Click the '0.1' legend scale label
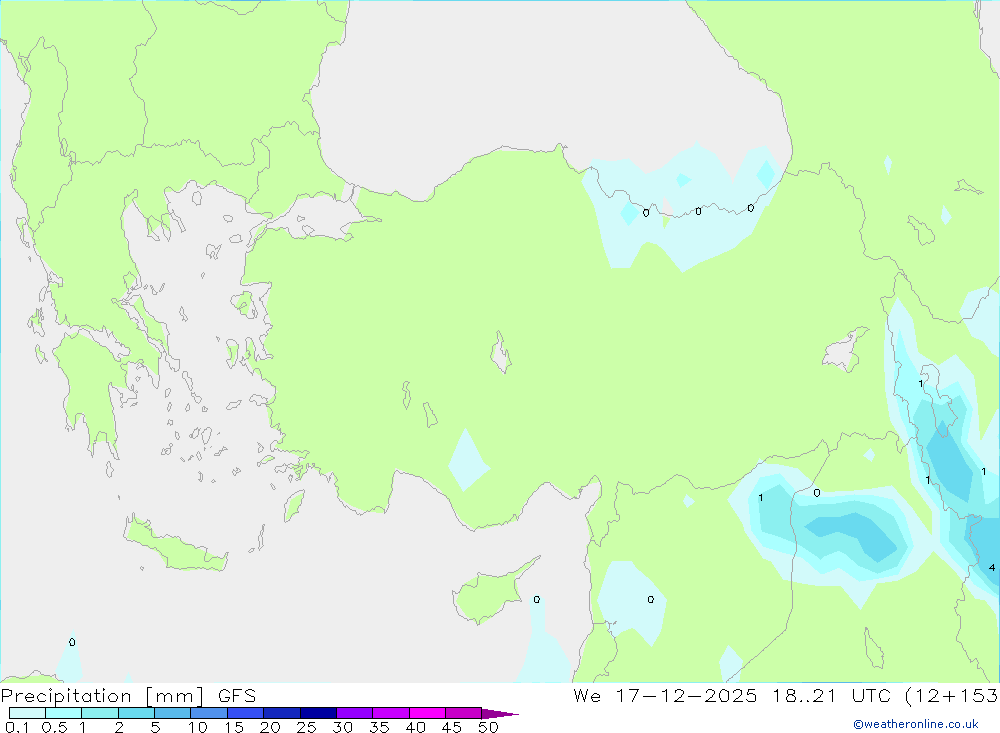 17,727
